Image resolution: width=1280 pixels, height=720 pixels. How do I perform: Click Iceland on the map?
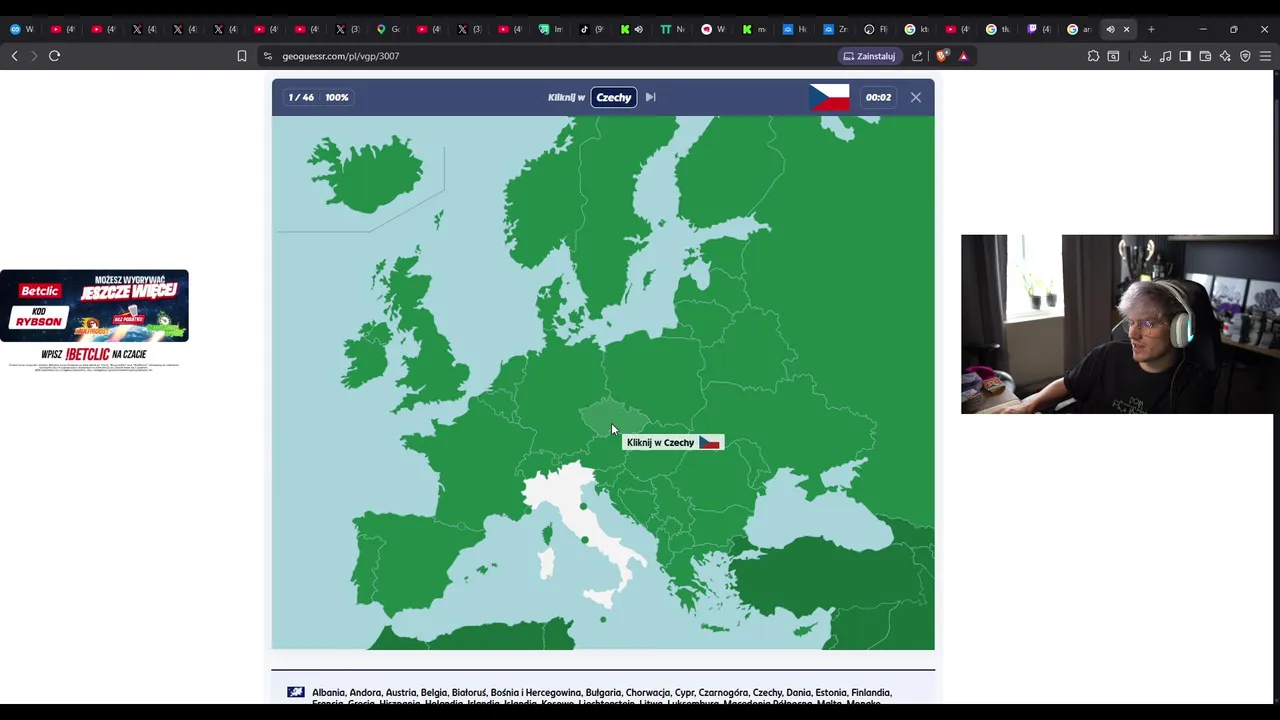pyautogui.click(x=366, y=173)
